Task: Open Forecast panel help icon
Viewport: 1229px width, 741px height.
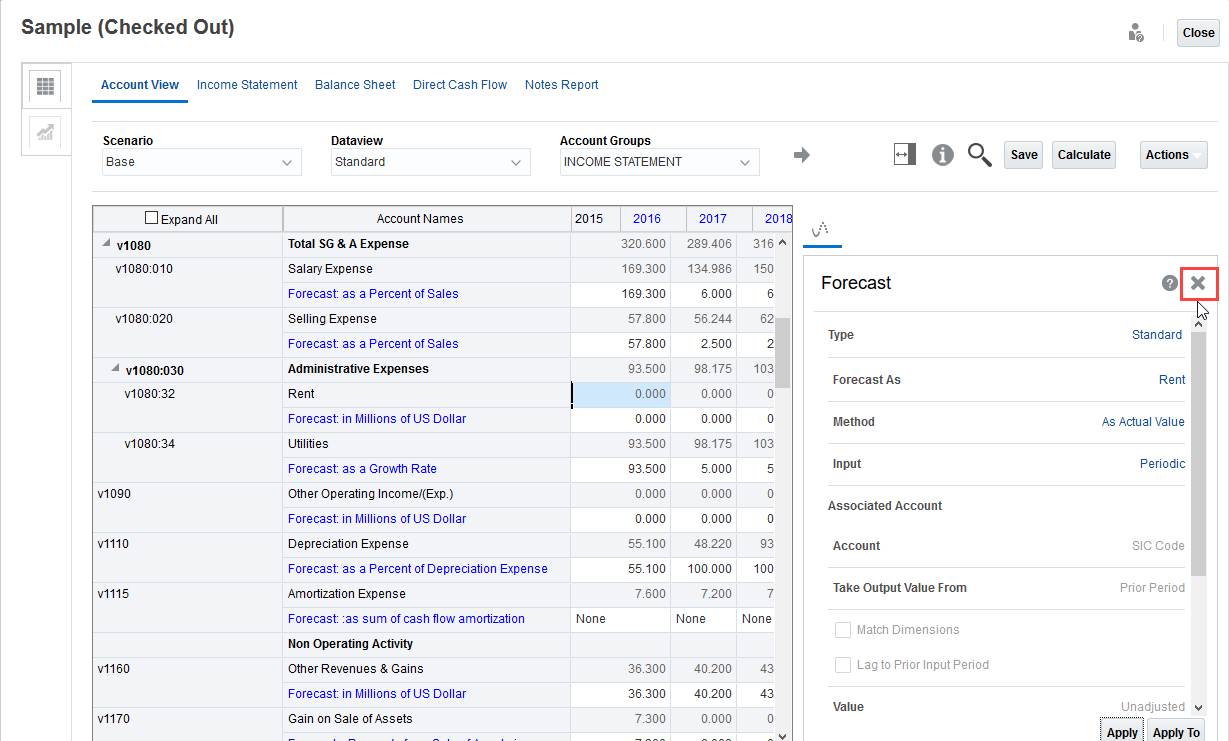Action: (x=1169, y=283)
